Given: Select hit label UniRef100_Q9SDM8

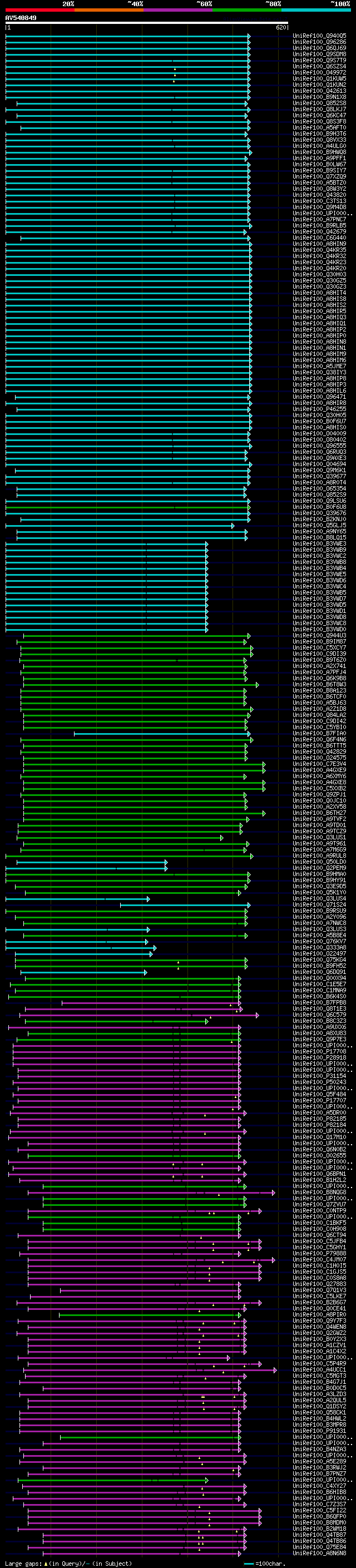Looking at the screenshot, I should [319, 54].
